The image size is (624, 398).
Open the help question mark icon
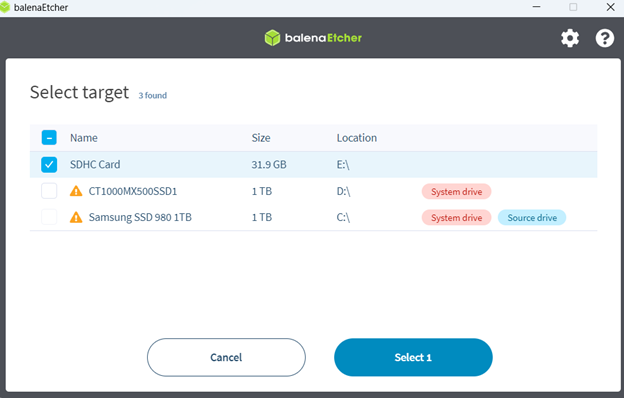click(604, 38)
